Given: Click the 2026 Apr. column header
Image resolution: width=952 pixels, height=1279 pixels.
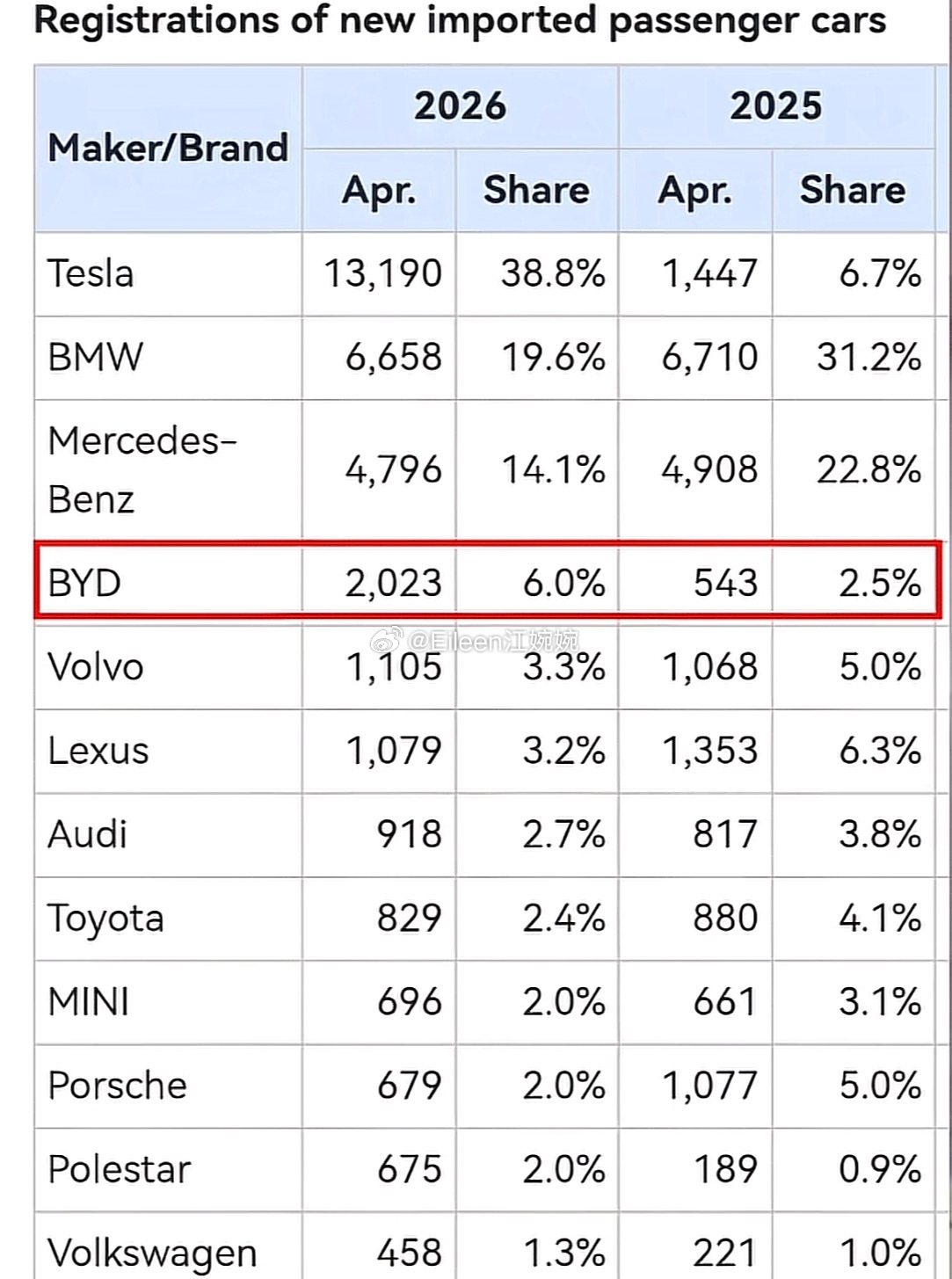Looking at the screenshot, I should [x=379, y=190].
